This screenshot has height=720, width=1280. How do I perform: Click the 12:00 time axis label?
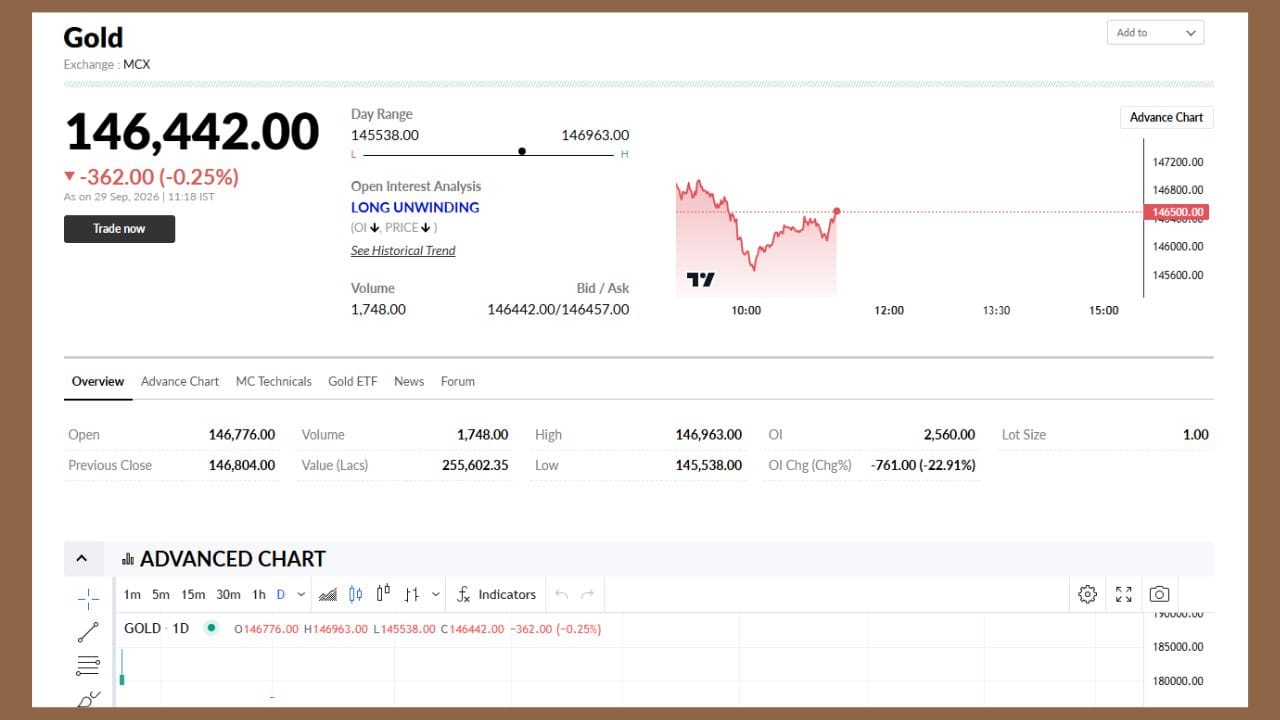pos(889,310)
